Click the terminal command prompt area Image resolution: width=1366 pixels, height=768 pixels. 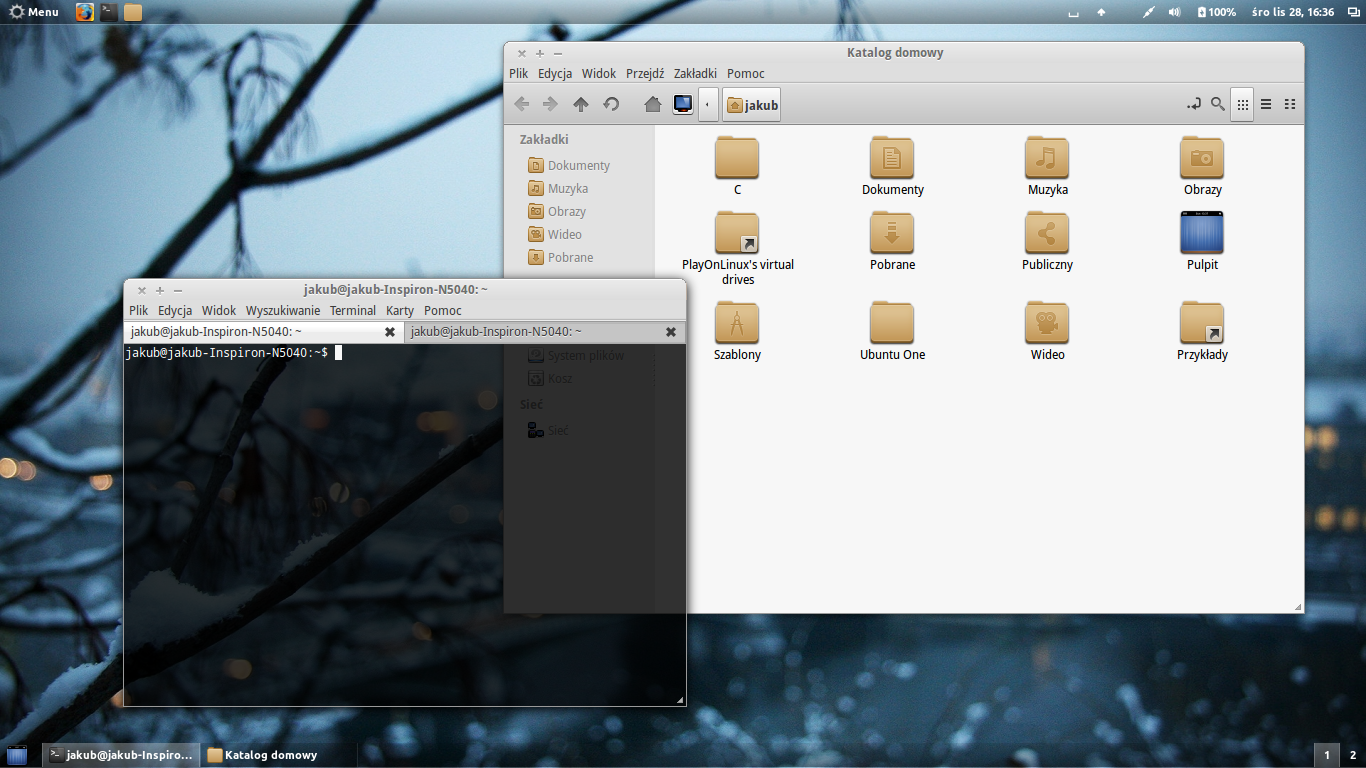(x=404, y=524)
